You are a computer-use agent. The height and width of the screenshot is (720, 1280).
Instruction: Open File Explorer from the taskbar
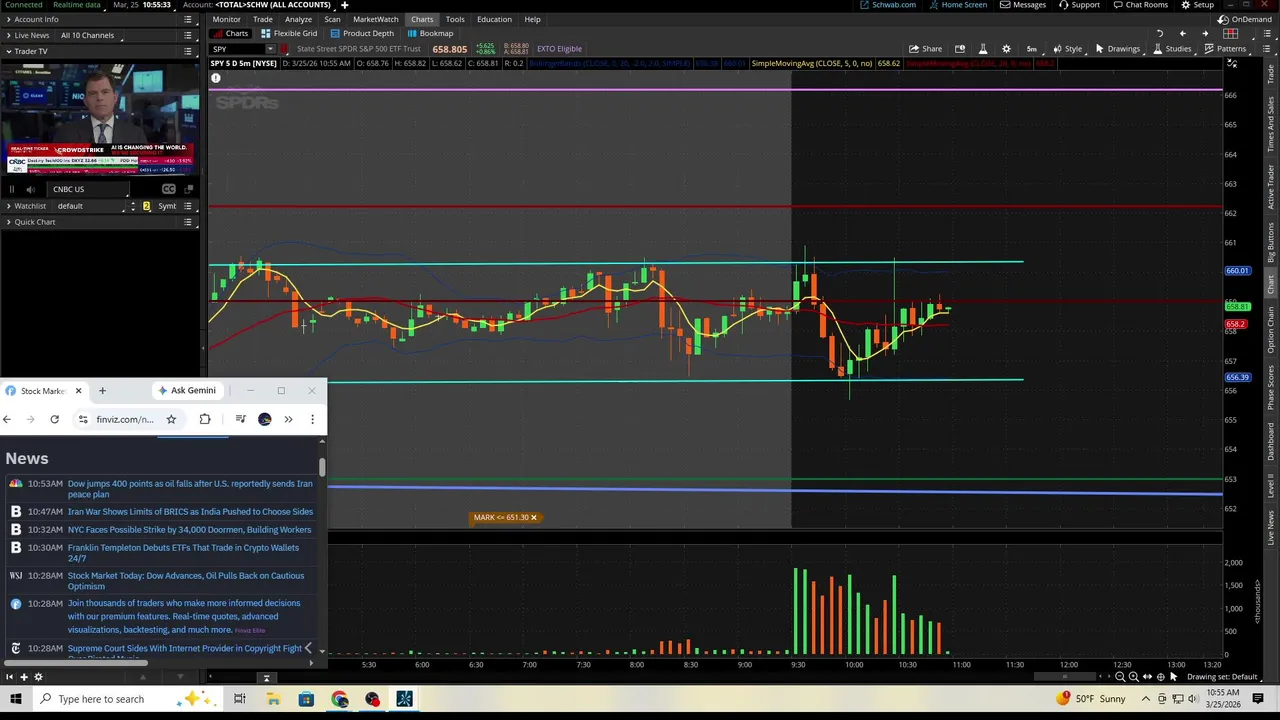(273, 699)
